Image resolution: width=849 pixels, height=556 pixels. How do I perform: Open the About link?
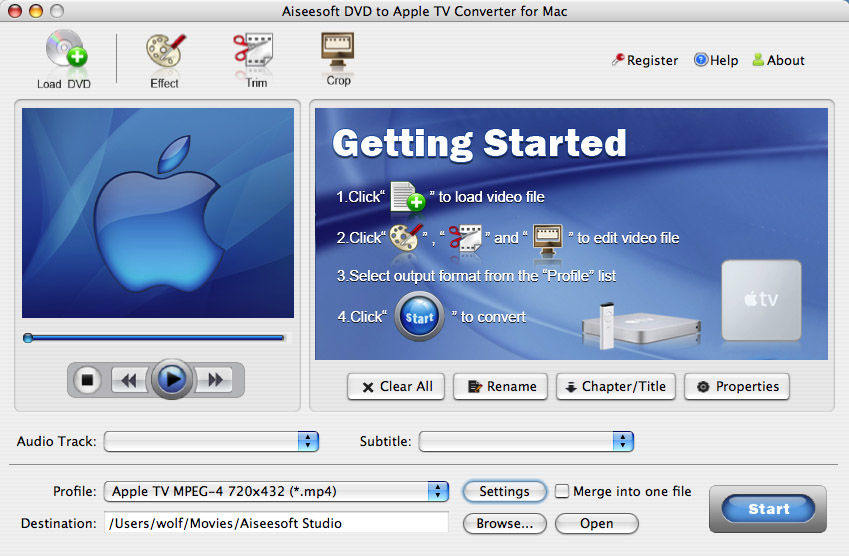point(779,60)
